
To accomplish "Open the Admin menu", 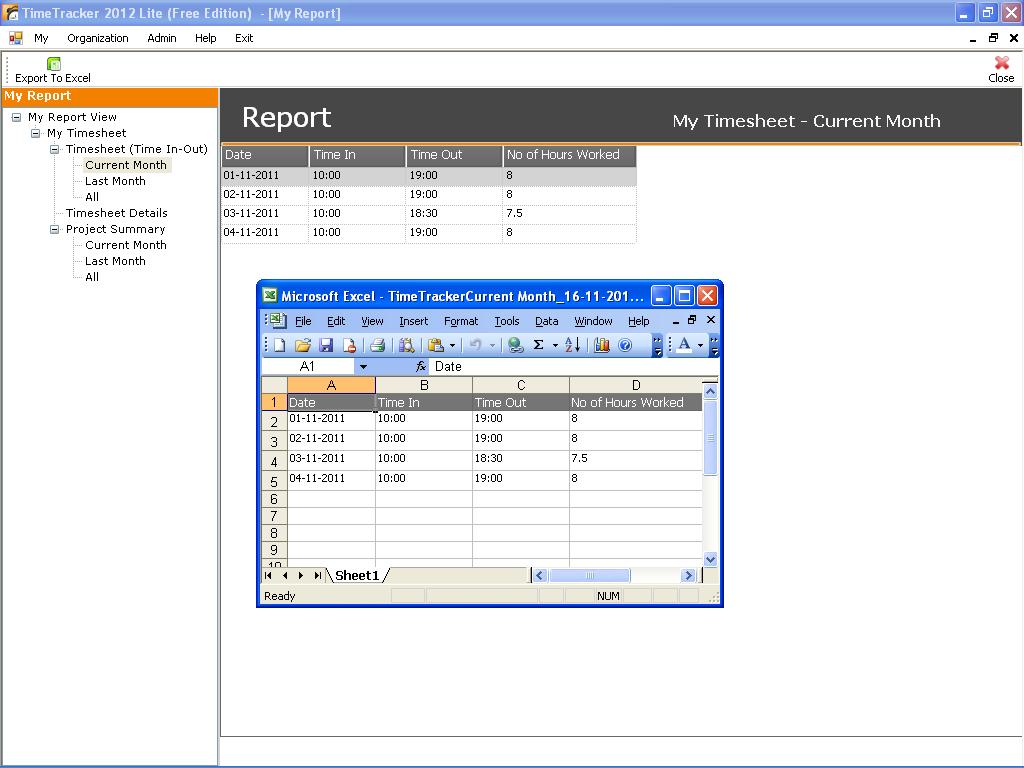I will (x=162, y=38).
